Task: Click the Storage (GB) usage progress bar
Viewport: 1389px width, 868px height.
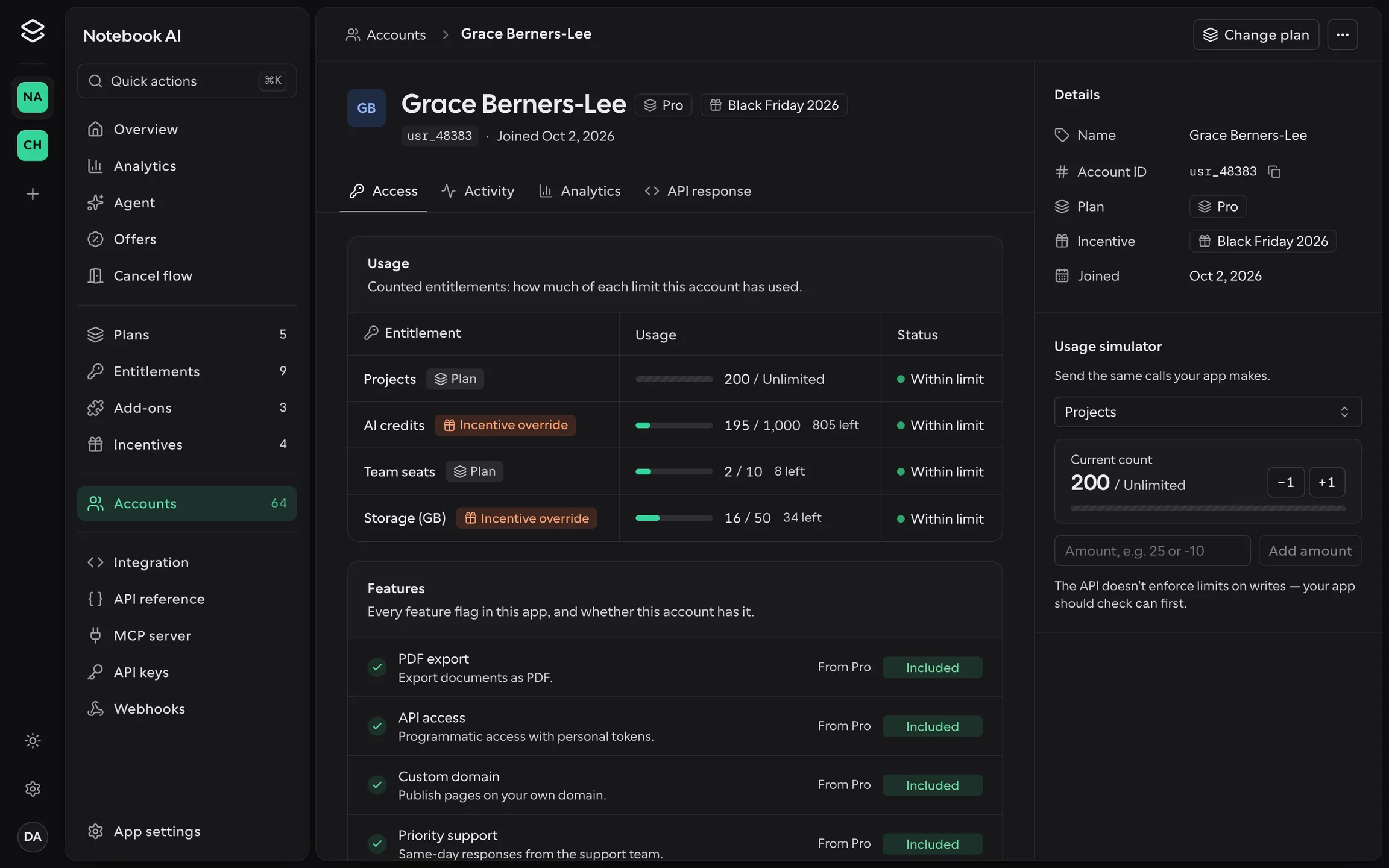Action: (674, 518)
